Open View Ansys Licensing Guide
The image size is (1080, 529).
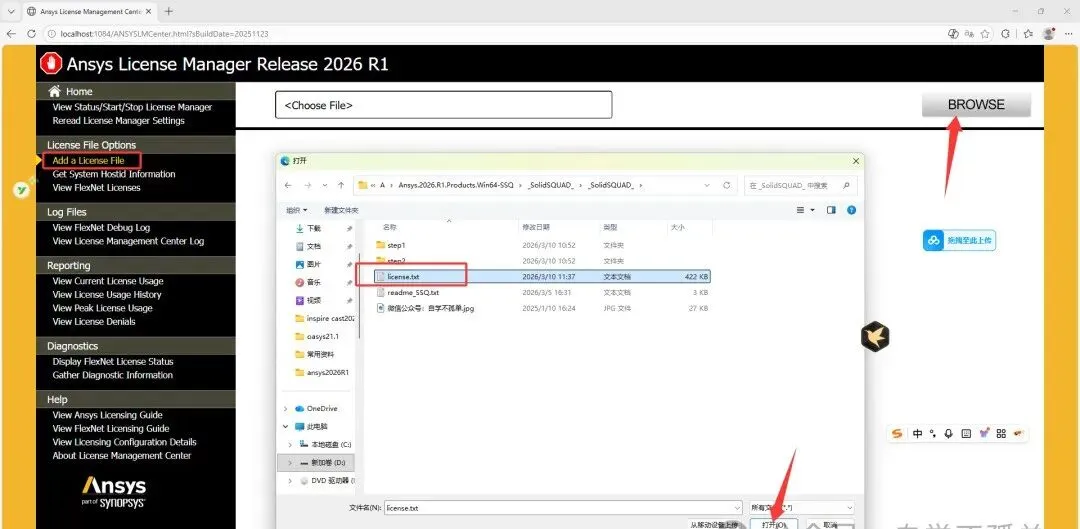[x=107, y=415]
